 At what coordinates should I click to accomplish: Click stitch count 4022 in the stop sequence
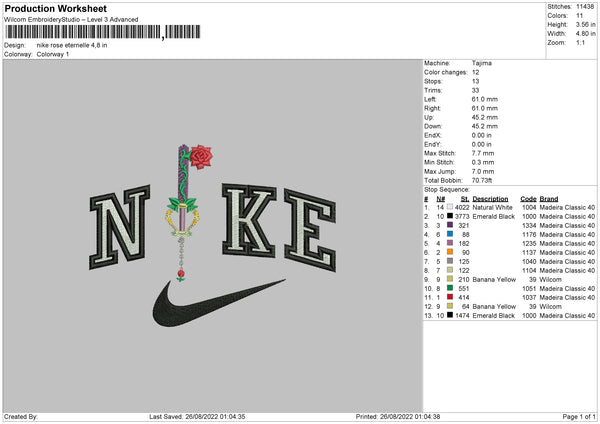coord(462,207)
